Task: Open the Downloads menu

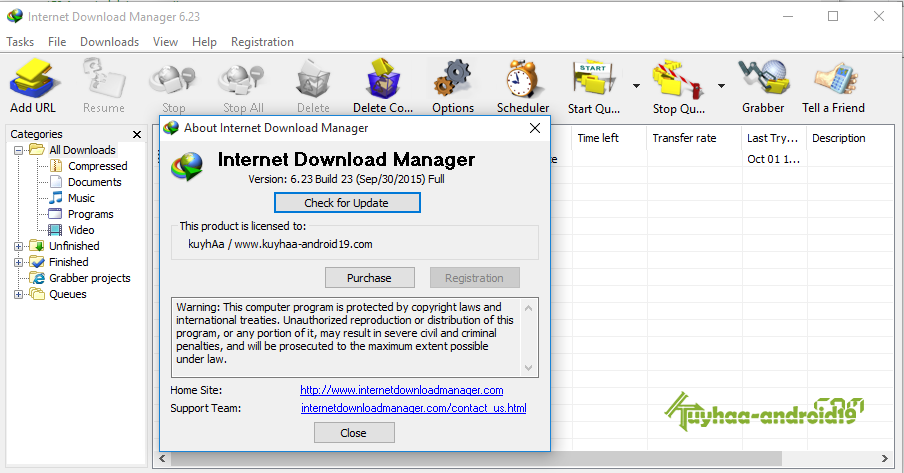Action: click(x=110, y=42)
